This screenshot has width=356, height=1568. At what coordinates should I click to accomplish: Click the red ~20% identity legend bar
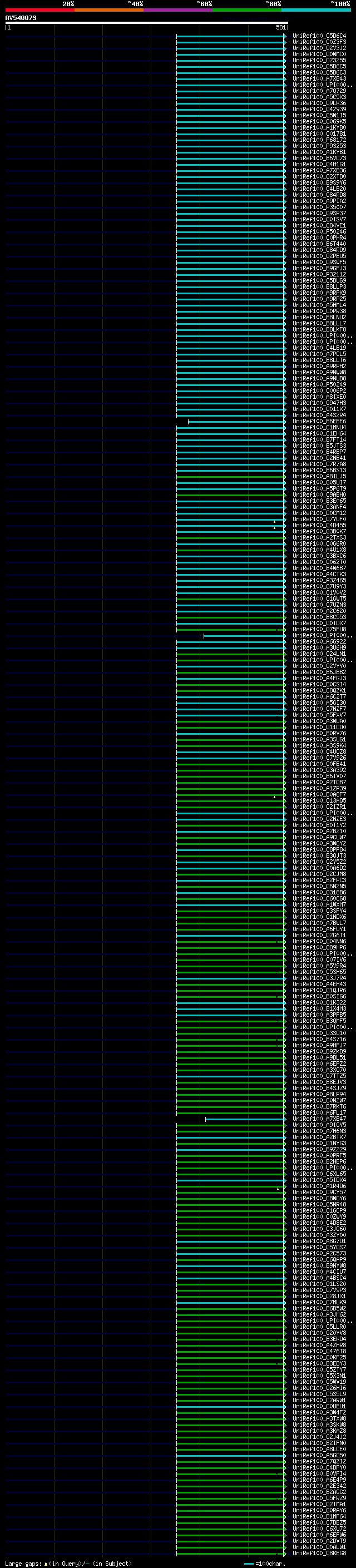[x=39, y=10]
